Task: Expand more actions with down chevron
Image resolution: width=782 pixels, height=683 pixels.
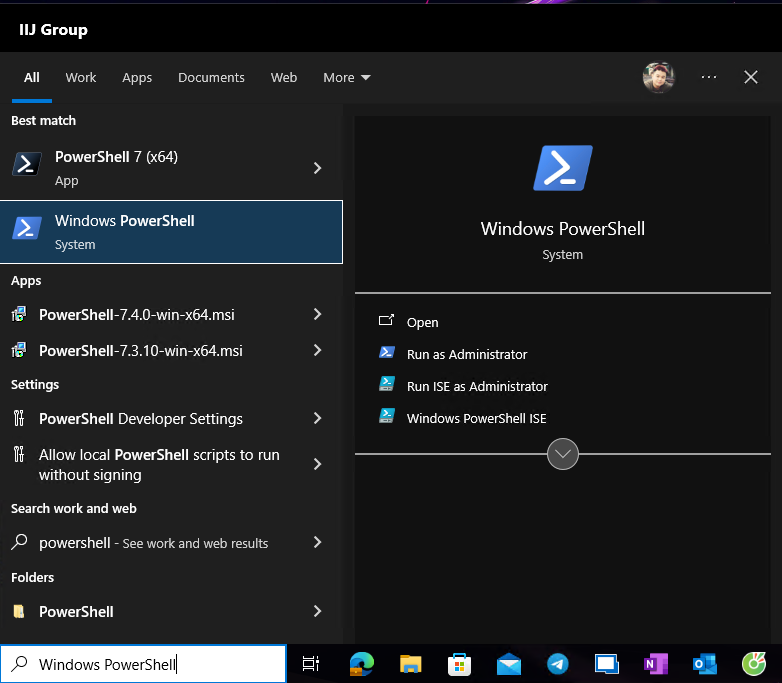Action: (x=563, y=454)
